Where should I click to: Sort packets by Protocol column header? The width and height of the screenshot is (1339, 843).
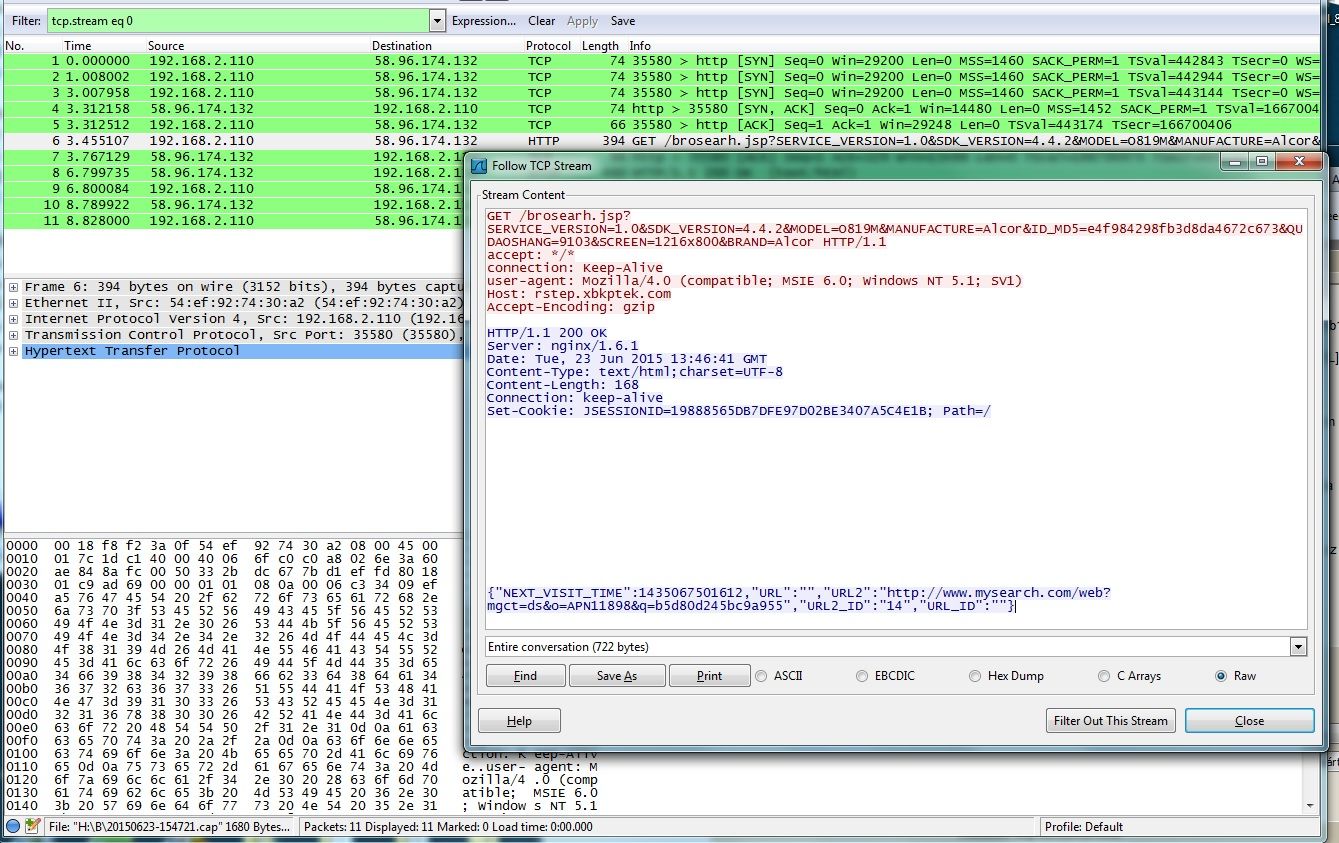pyautogui.click(x=548, y=46)
